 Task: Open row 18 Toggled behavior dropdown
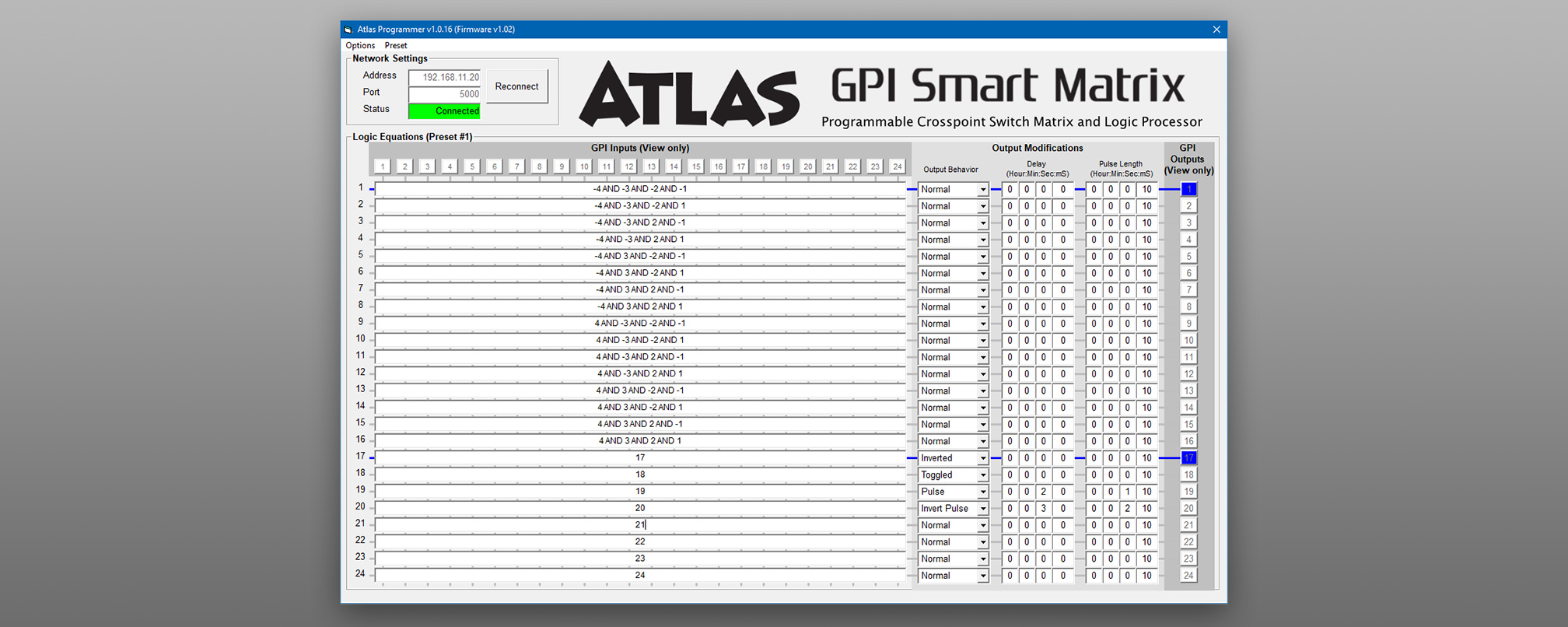pos(953,475)
